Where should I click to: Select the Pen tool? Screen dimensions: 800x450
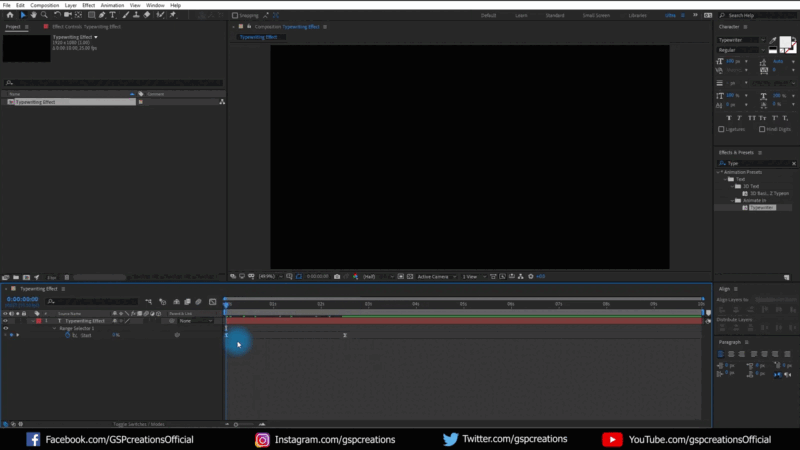(x=102, y=15)
